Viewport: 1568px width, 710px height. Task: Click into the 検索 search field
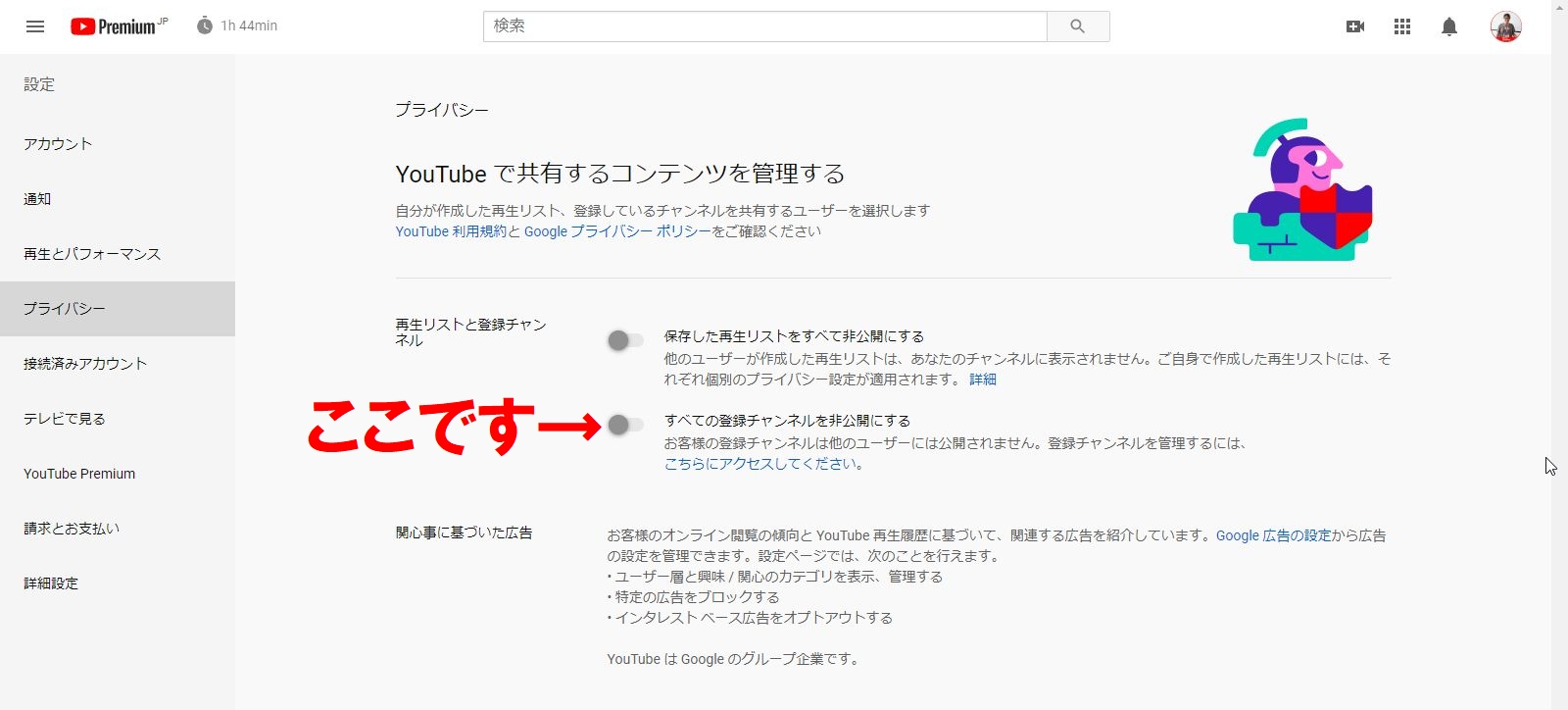tap(765, 26)
